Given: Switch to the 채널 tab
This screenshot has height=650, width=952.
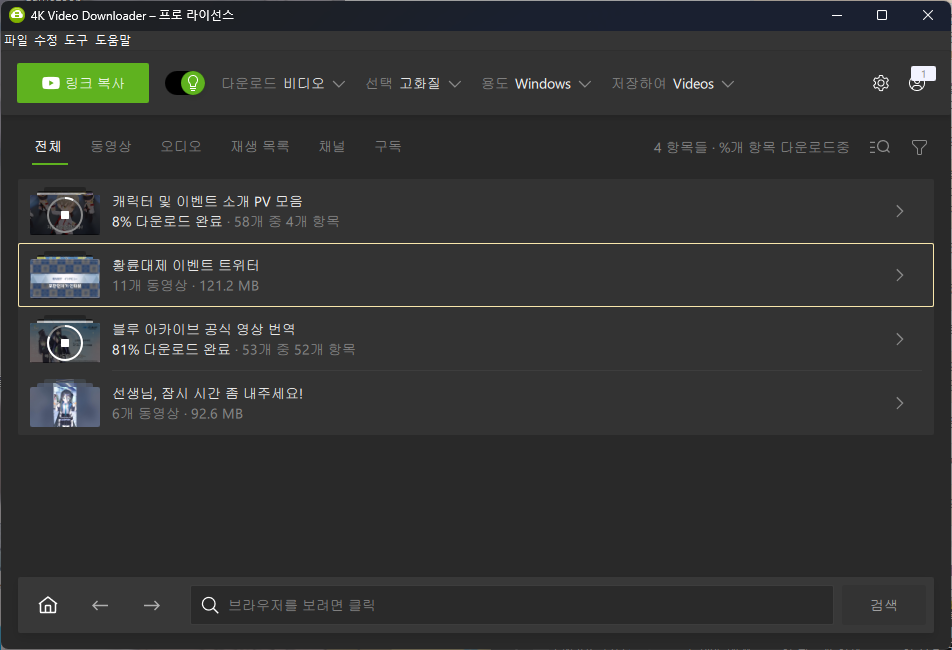Looking at the screenshot, I should [x=332, y=146].
